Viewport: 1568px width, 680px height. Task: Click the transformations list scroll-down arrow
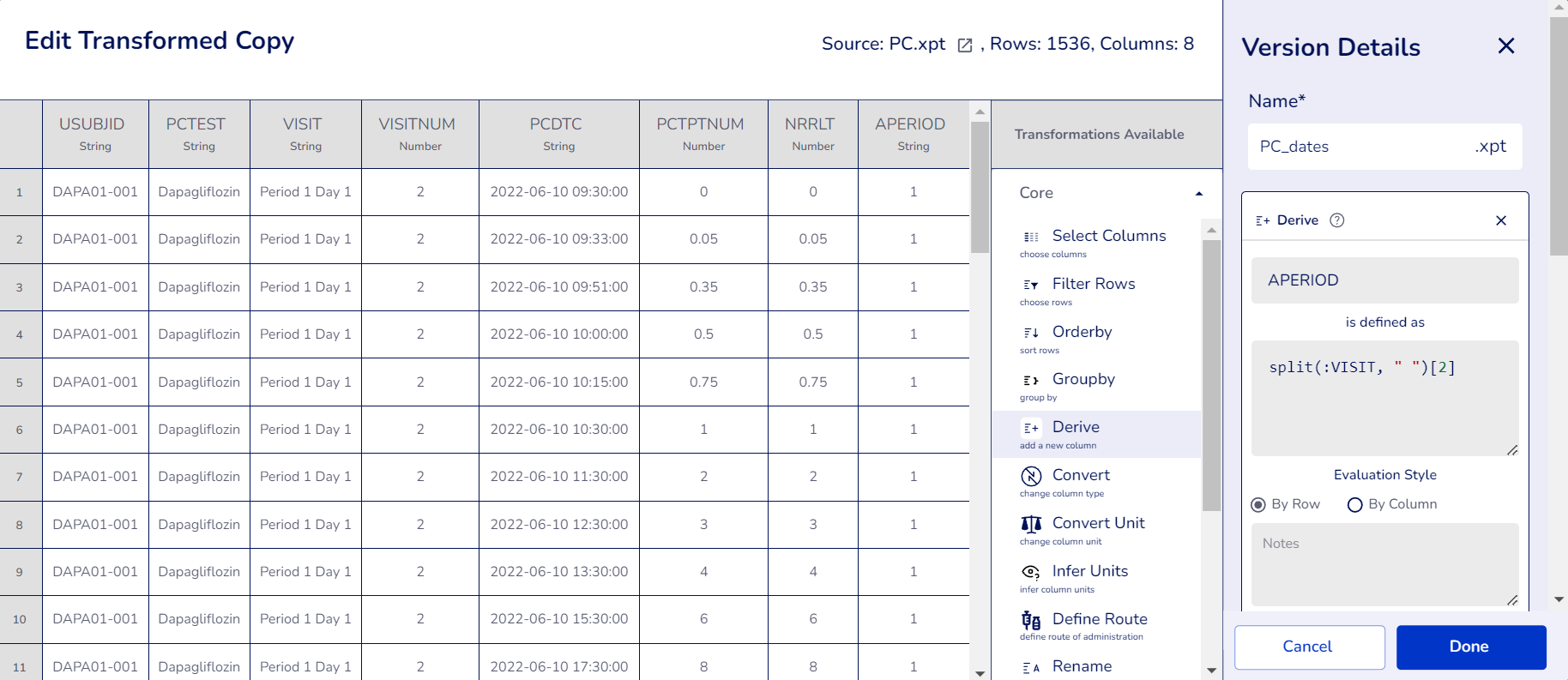[1211, 671]
